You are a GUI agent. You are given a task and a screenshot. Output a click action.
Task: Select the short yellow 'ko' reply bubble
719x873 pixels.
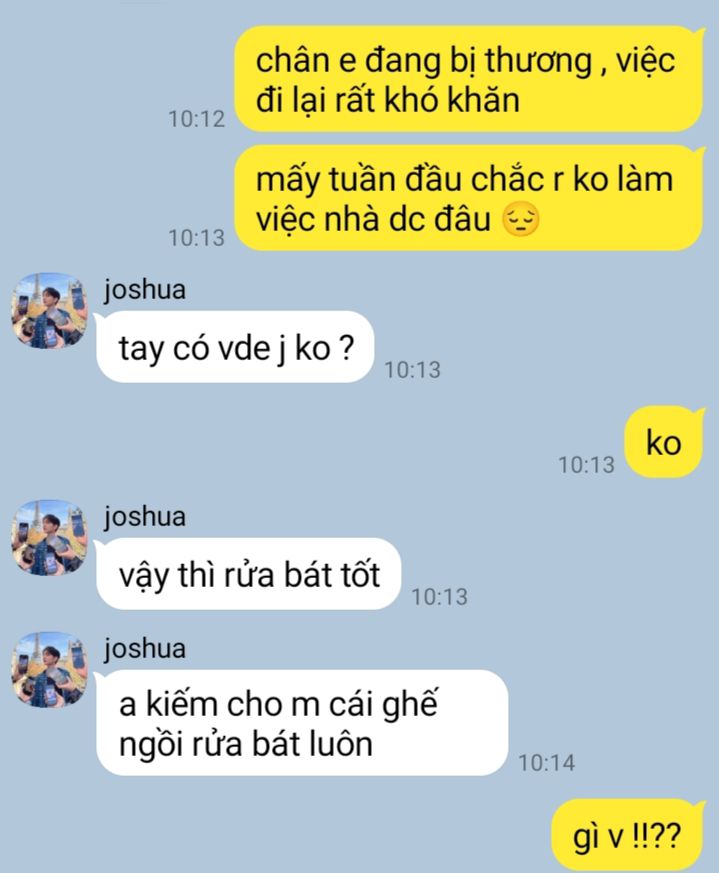664,442
